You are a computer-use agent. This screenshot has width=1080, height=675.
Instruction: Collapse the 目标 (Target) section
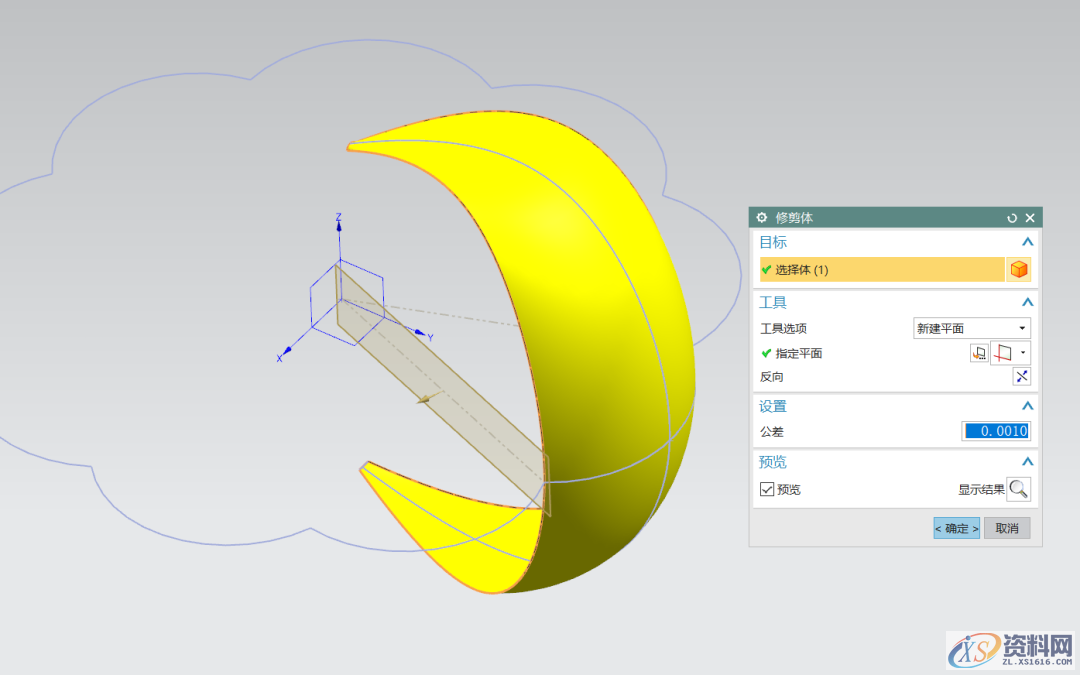[1026, 242]
